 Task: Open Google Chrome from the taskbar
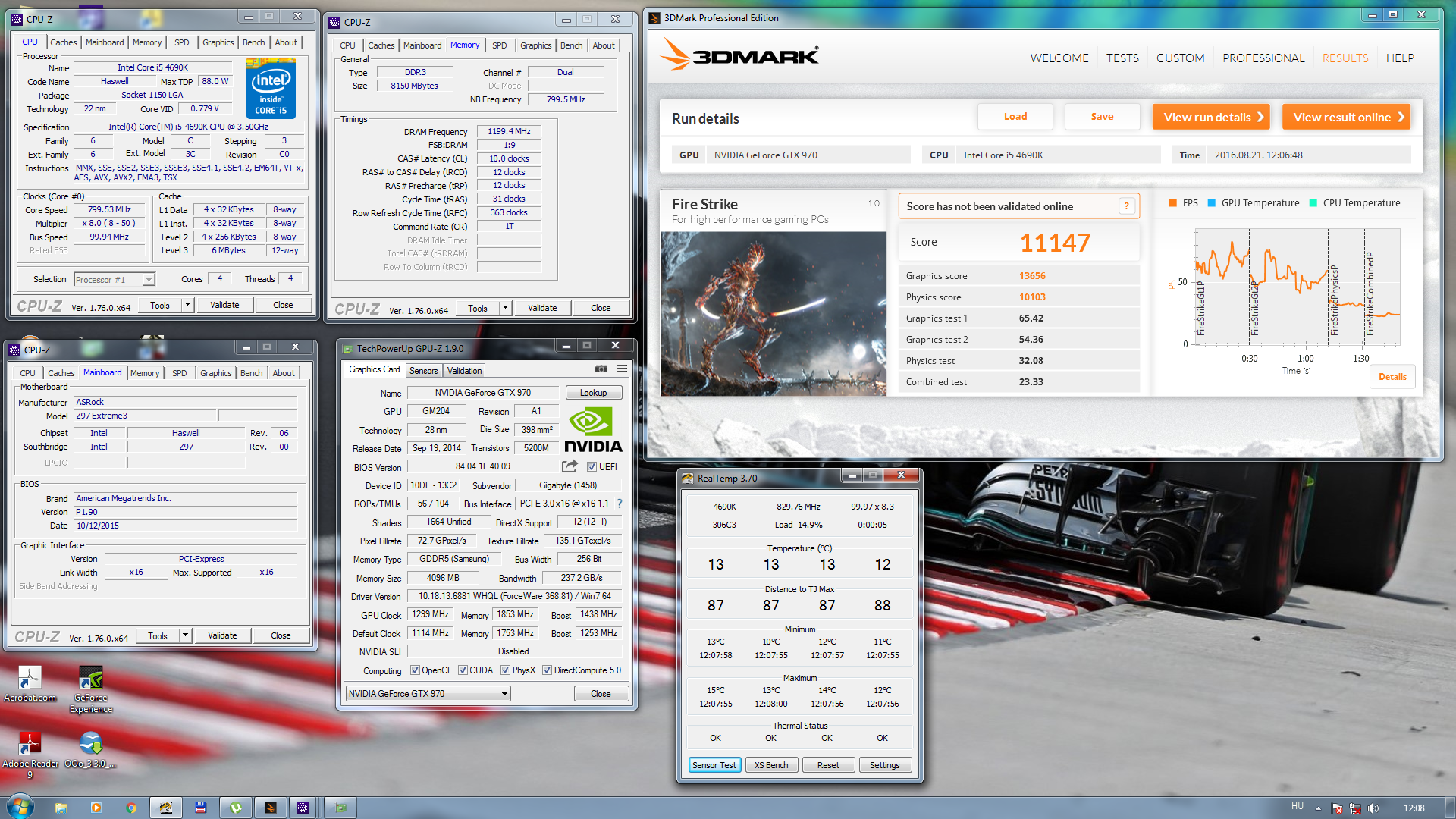tap(131, 808)
